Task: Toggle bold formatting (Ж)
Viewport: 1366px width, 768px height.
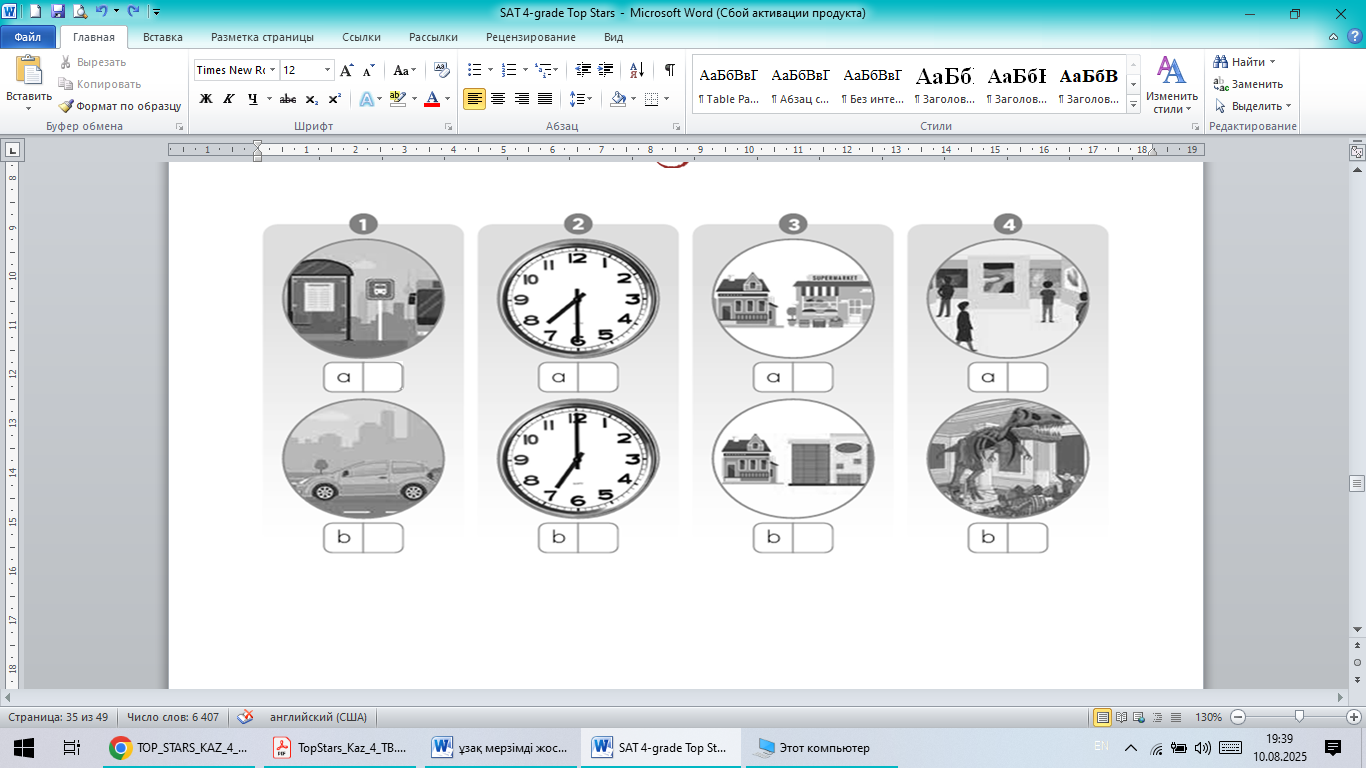Action: click(x=206, y=99)
